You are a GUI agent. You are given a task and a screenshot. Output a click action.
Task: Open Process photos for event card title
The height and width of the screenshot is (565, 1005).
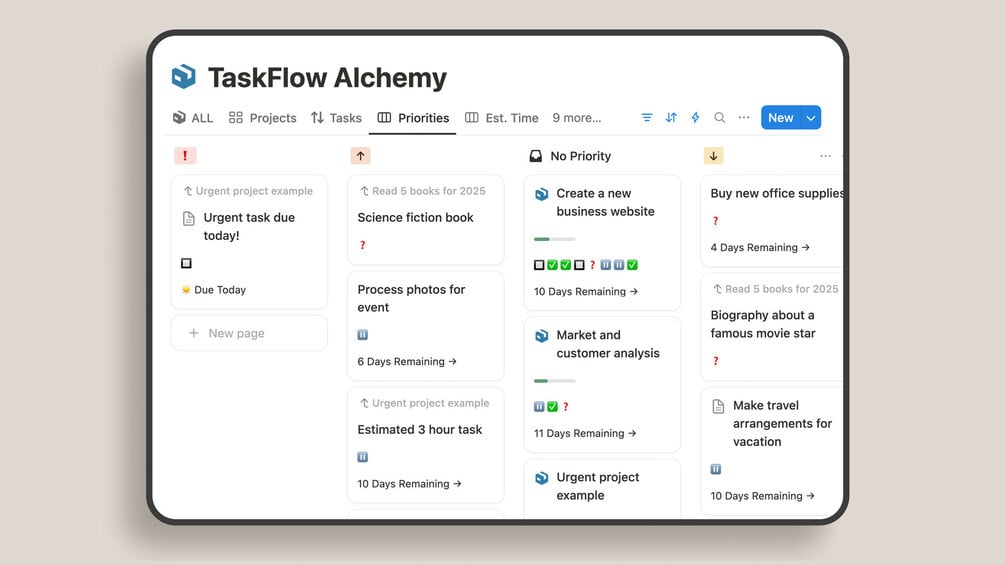411,299
